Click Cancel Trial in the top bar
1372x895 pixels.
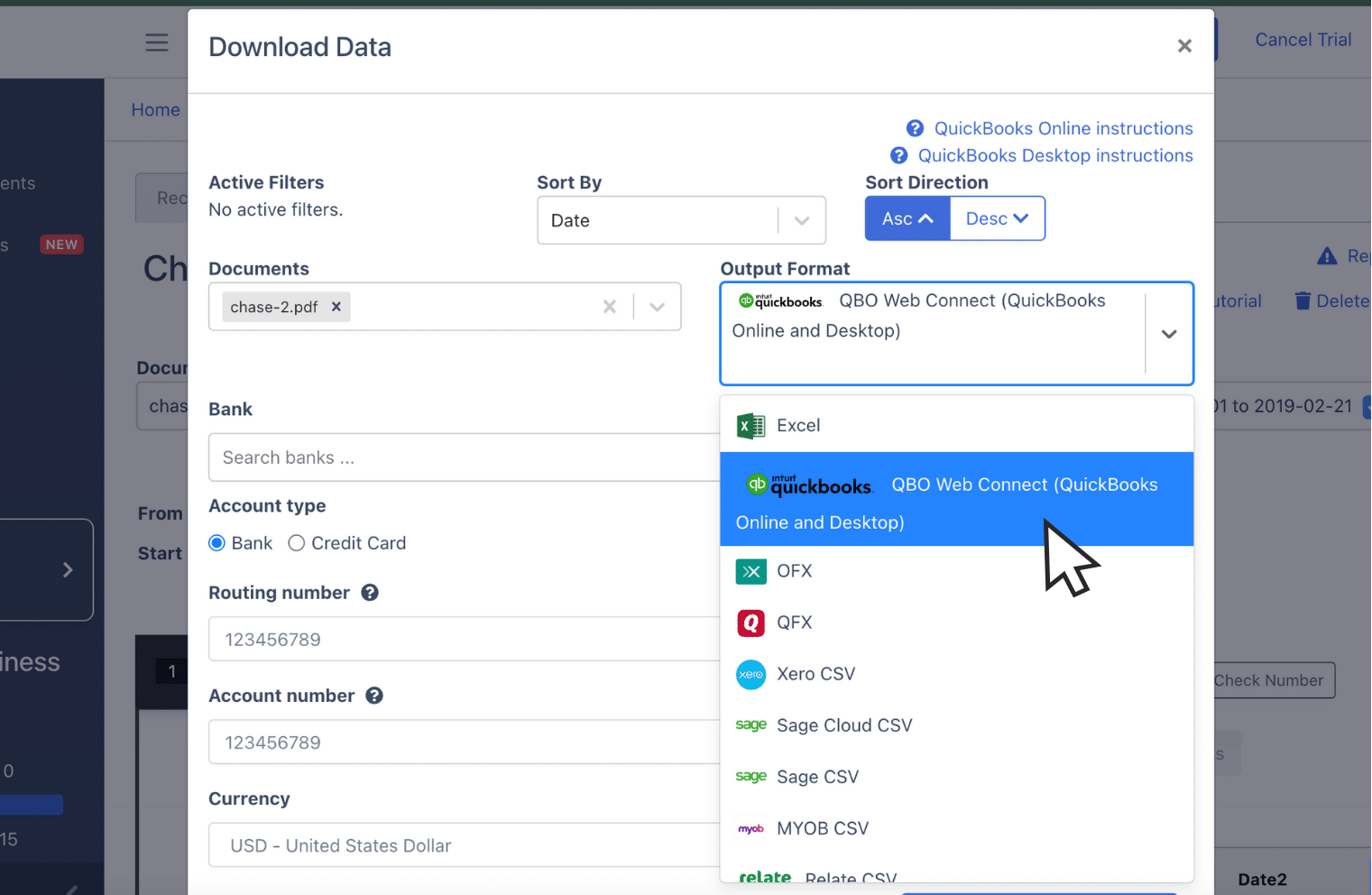1303,40
